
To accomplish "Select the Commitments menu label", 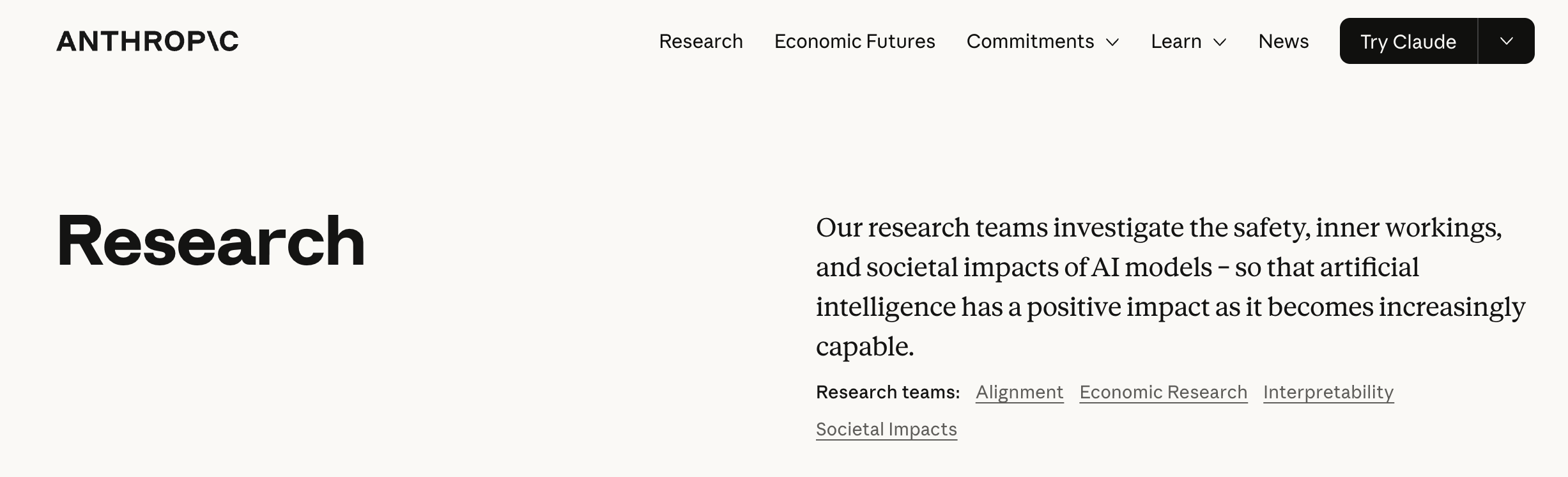I will point(1030,42).
